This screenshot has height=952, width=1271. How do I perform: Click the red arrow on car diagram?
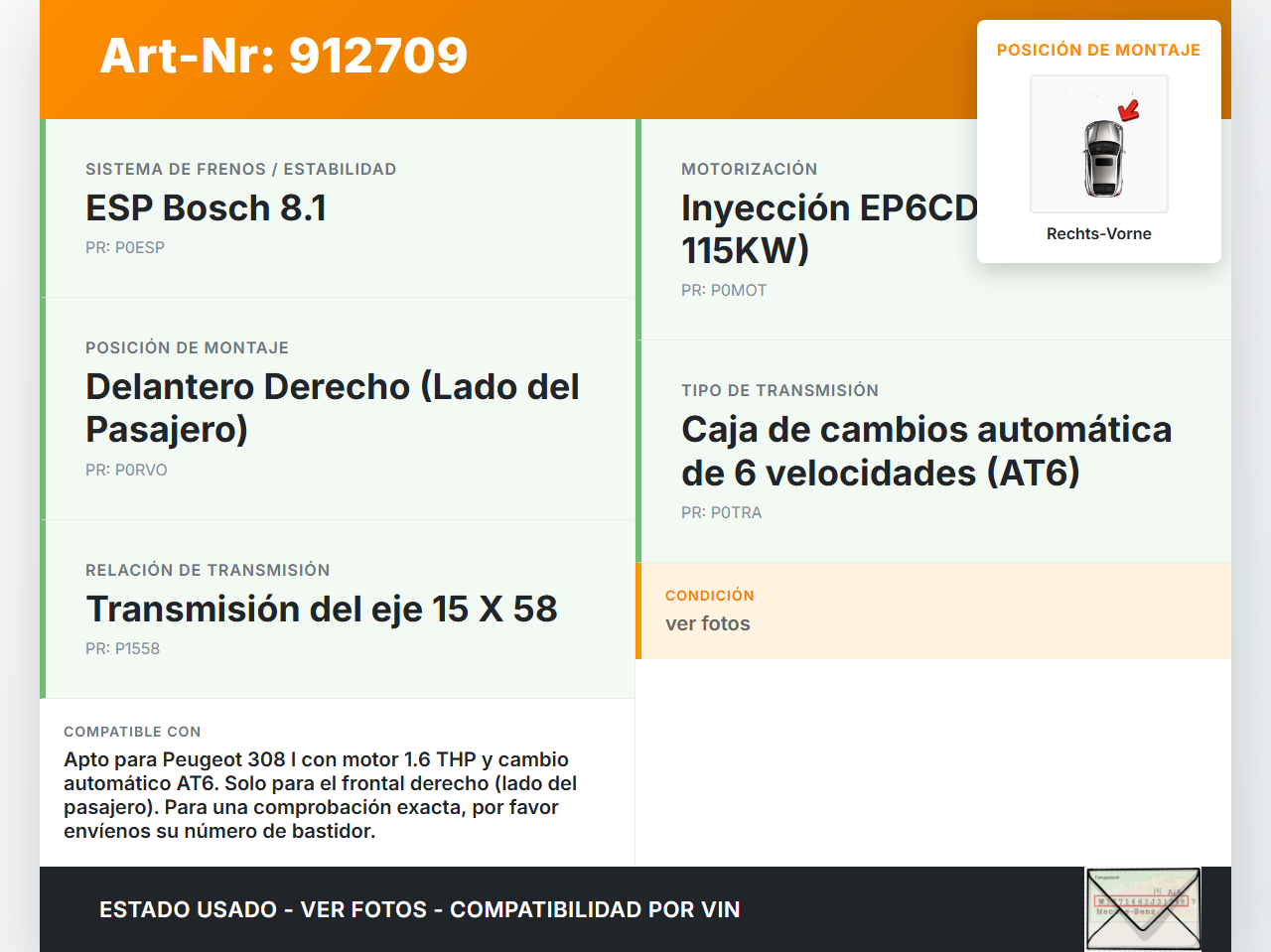1129,109
